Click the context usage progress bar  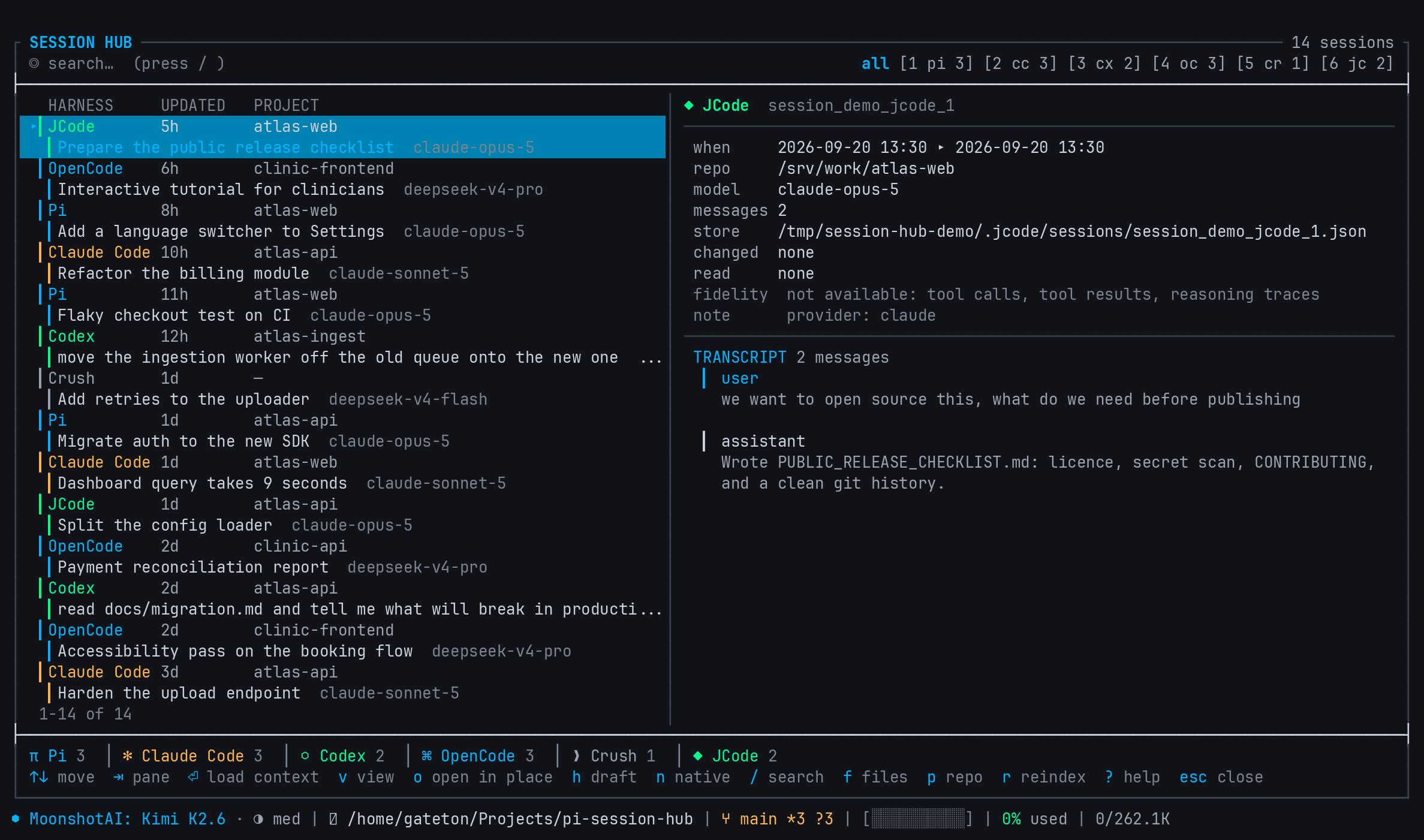[x=918, y=819]
